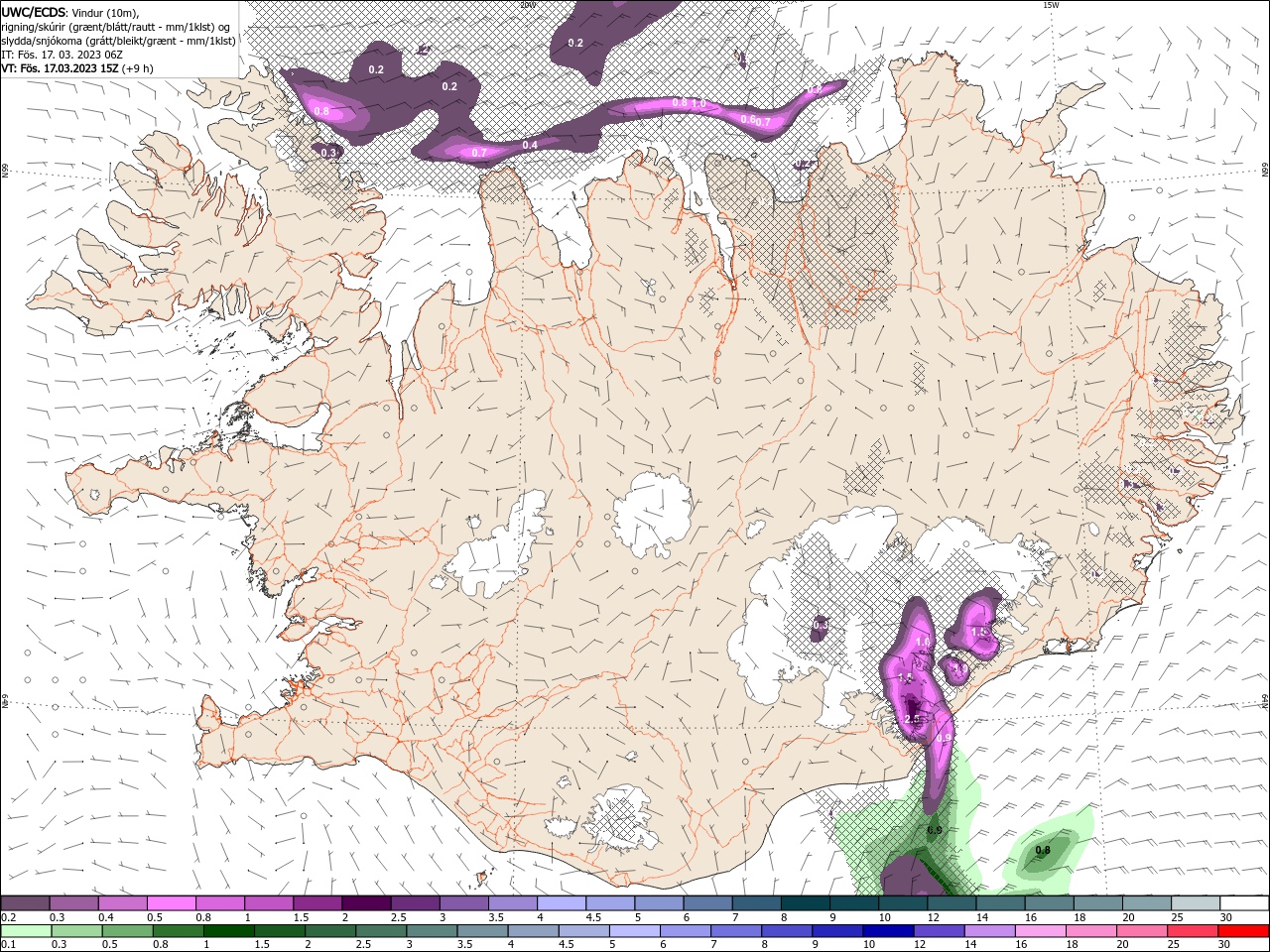Click the 'UWC/ECDS' title text
Image resolution: width=1270 pixels, height=952 pixels.
coord(34,12)
